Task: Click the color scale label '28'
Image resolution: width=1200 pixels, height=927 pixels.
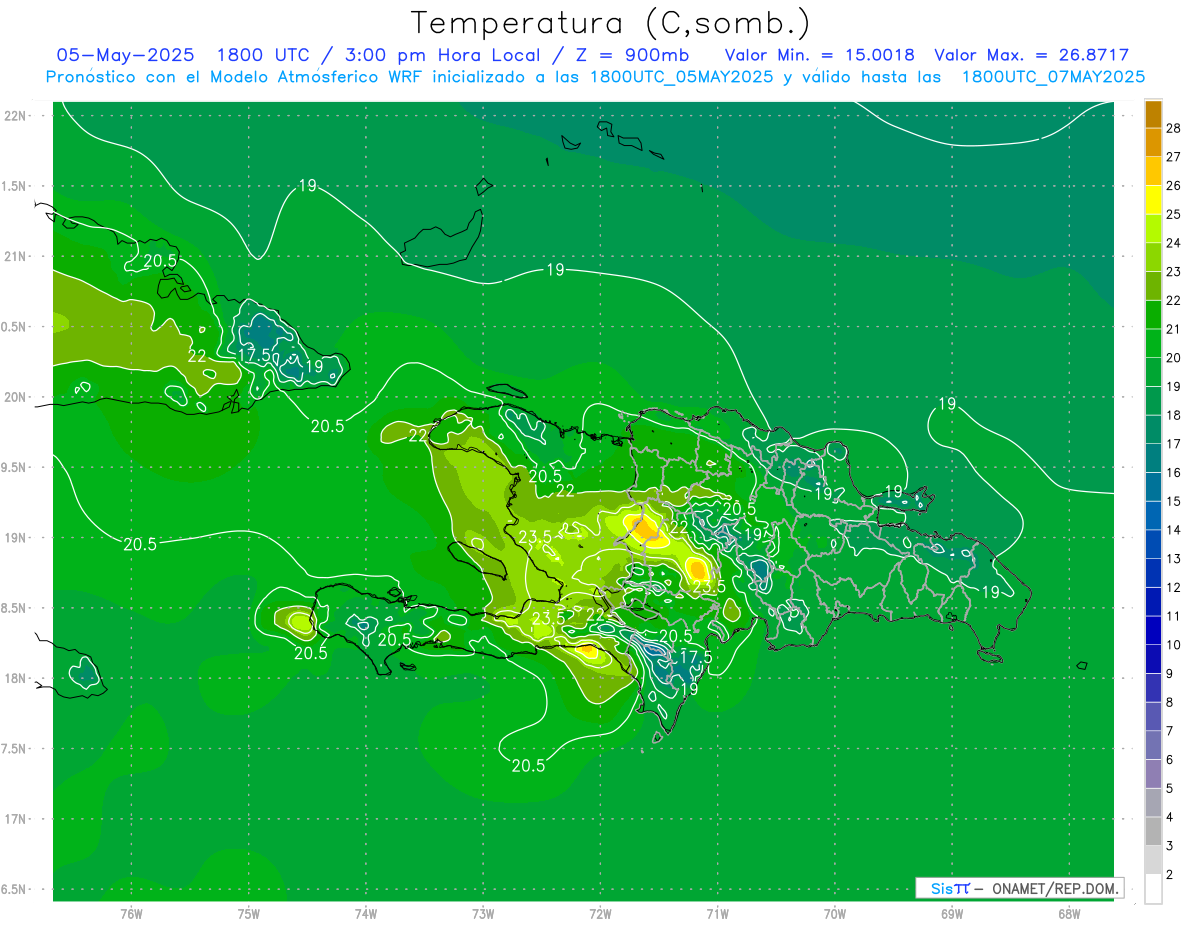Action: tap(1173, 128)
